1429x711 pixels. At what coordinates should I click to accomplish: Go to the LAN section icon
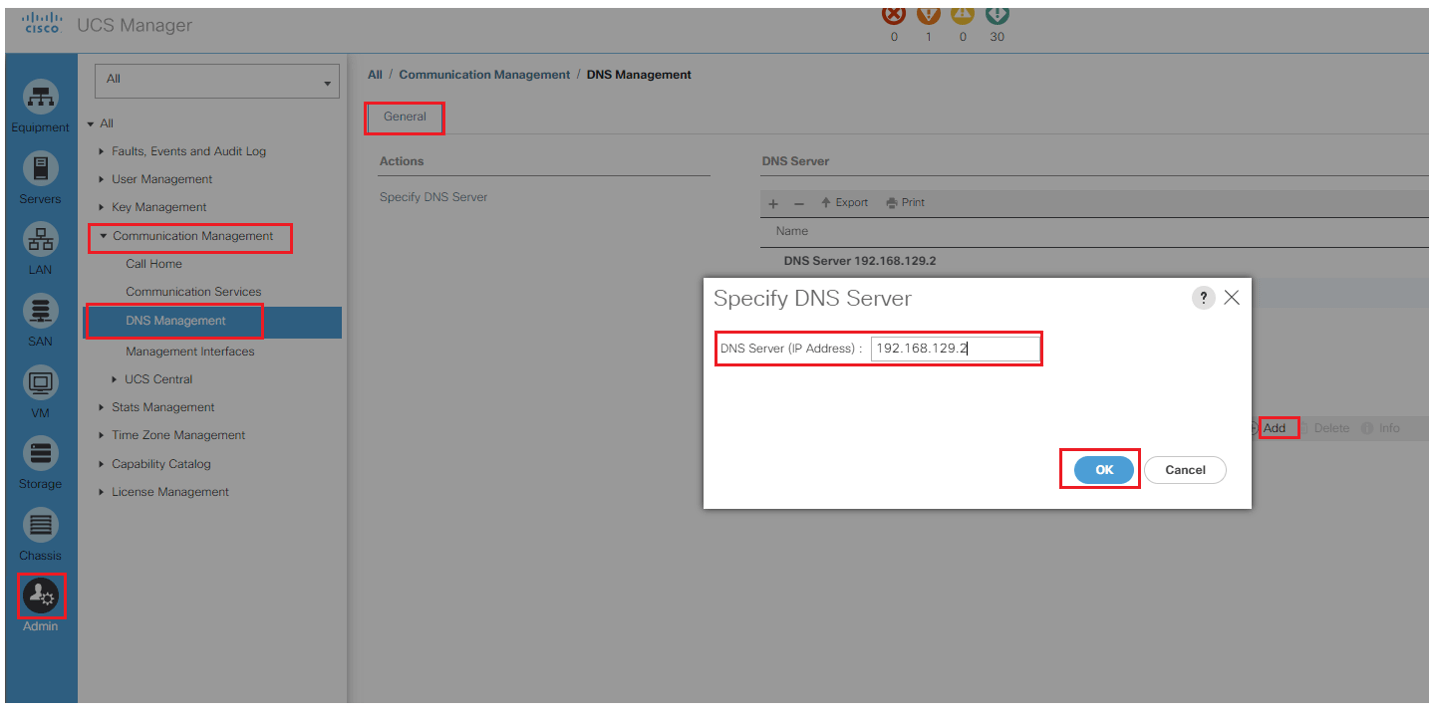41,240
